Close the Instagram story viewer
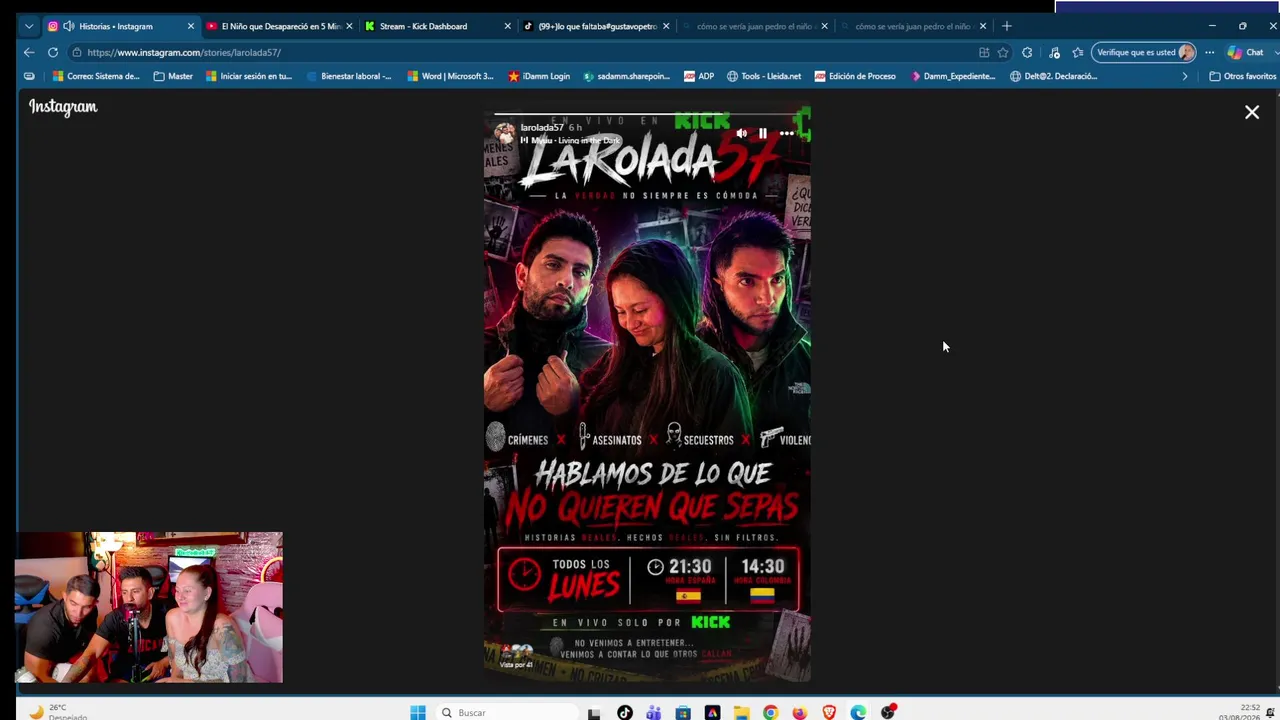Screen dimensions: 1280x720 click(x=1251, y=112)
